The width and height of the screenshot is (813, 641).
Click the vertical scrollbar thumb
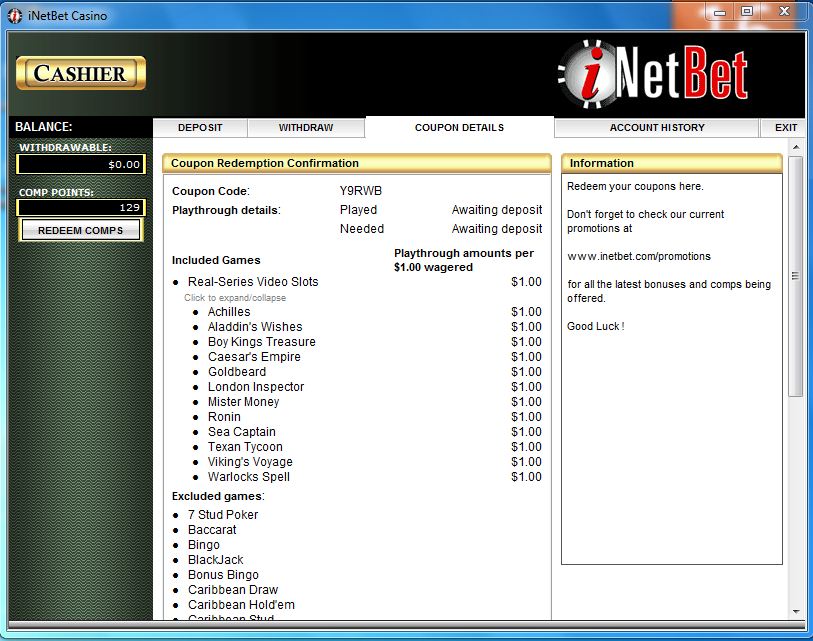pyautogui.click(x=796, y=276)
